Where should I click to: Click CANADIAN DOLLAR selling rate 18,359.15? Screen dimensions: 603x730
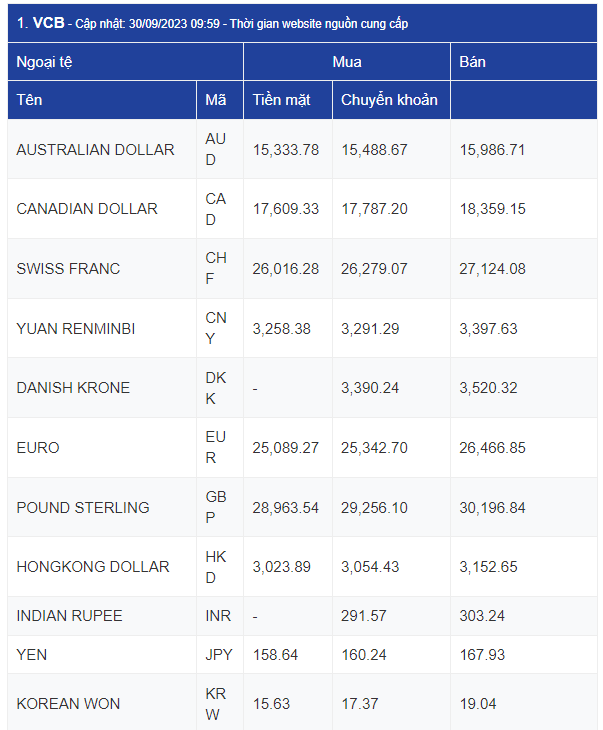click(493, 209)
